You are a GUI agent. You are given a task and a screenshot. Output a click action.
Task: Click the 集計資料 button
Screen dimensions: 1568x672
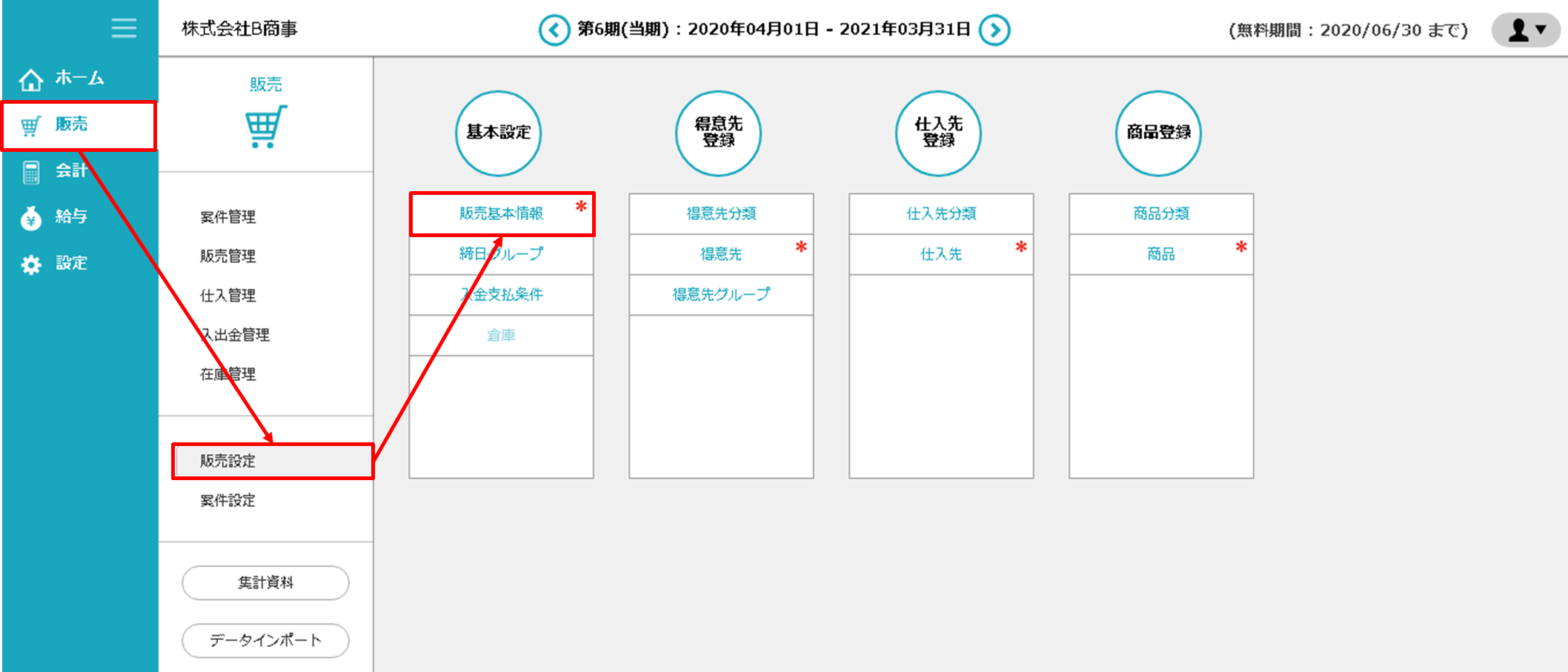pos(265,583)
